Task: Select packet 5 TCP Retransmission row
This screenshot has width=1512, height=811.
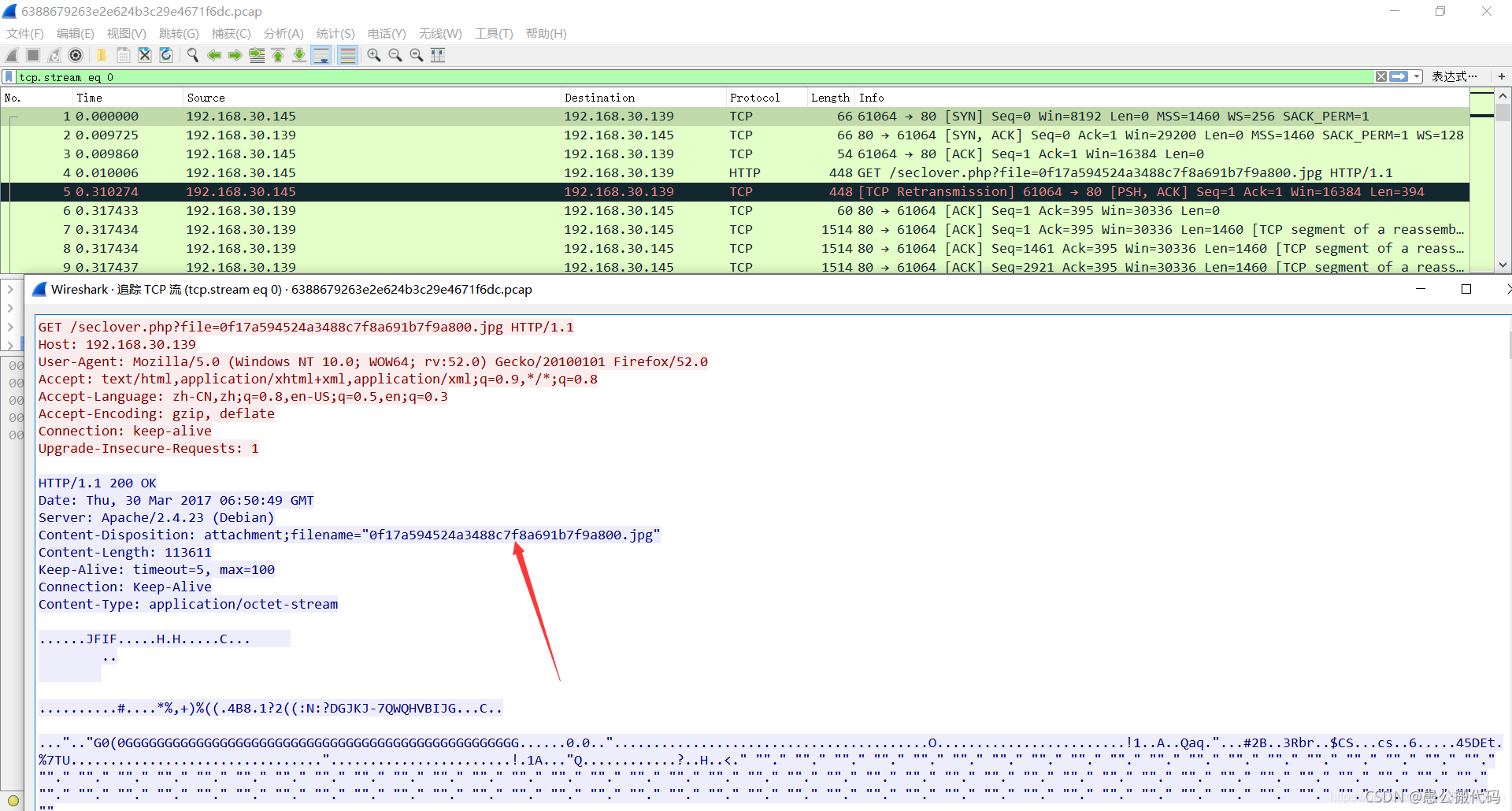Action: click(735, 192)
